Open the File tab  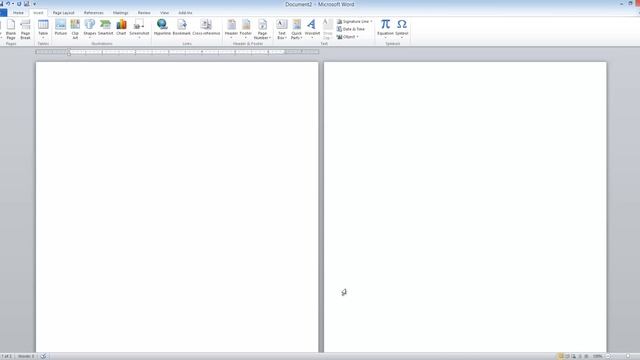pyautogui.click(x=3, y=13)
